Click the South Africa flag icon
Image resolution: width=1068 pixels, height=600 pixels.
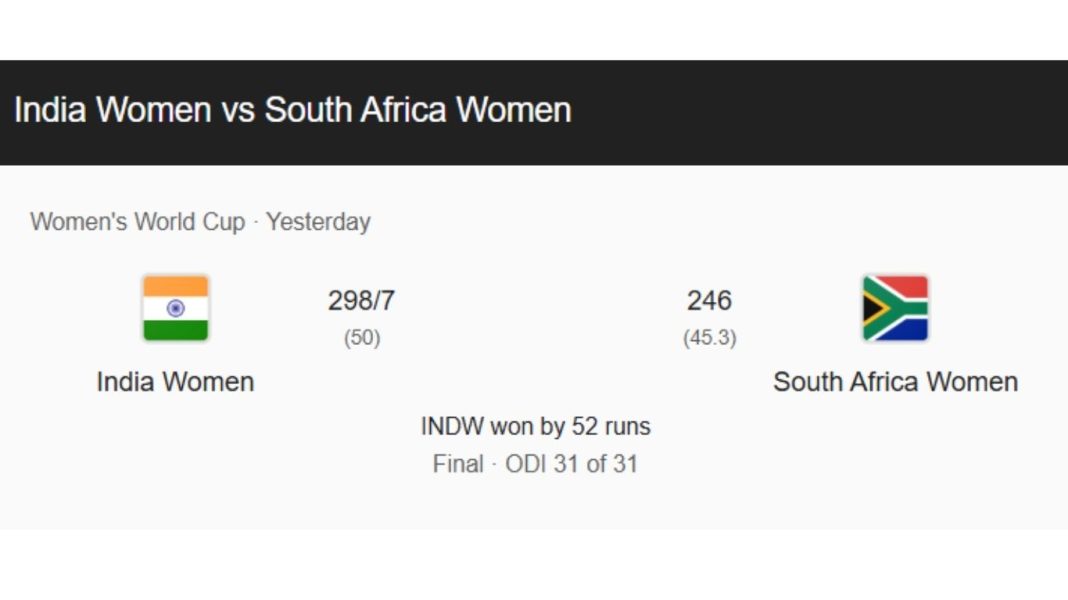(x=895, y=308)
